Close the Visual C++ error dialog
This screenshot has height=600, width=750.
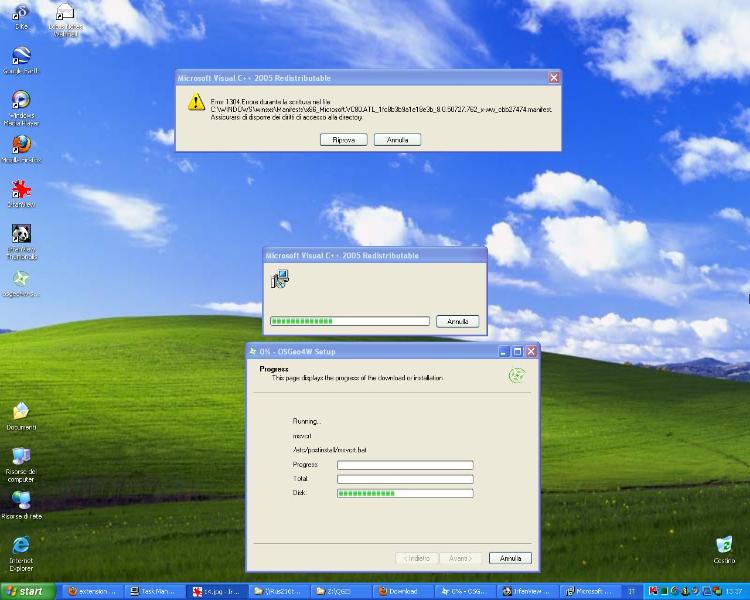click(x=554, y=78)
